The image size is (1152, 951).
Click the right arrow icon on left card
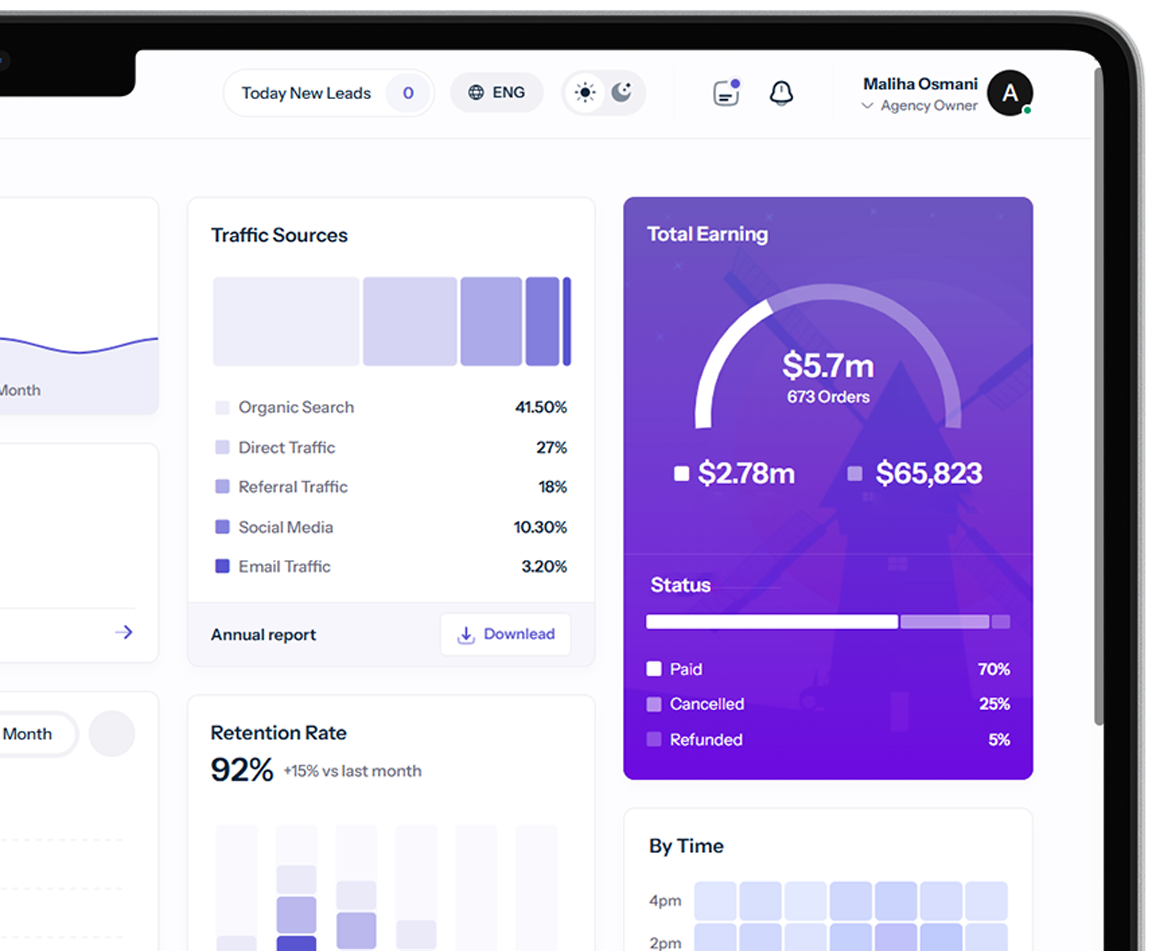tap(124, 632)
